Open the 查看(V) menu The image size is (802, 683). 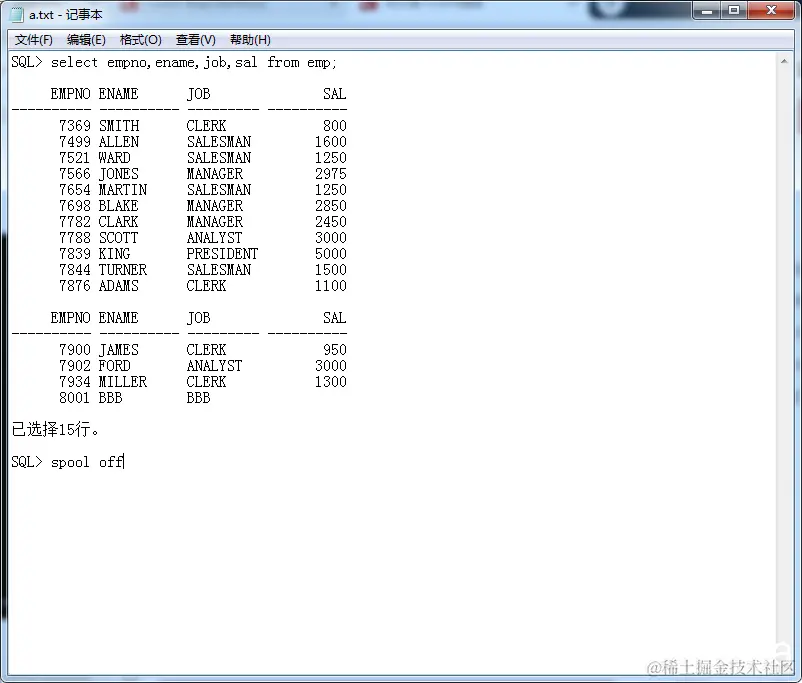coord(195,40)
